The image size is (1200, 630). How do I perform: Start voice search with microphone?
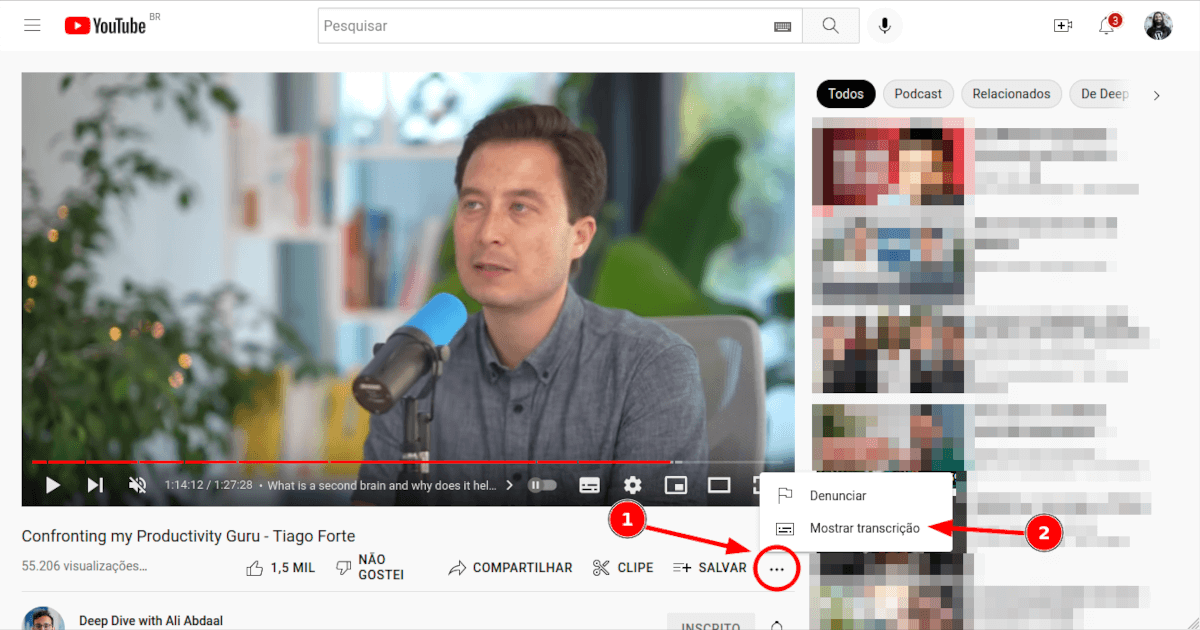pyautogui.click(x=884, y=26)
